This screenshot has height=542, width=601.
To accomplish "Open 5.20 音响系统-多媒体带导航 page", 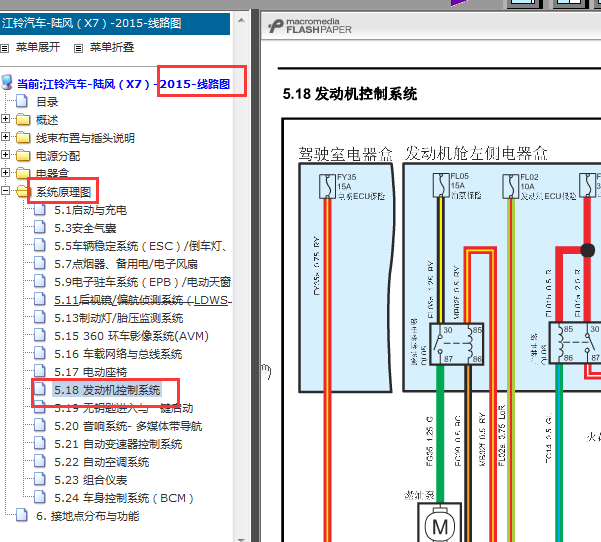I will coord(128,426).
